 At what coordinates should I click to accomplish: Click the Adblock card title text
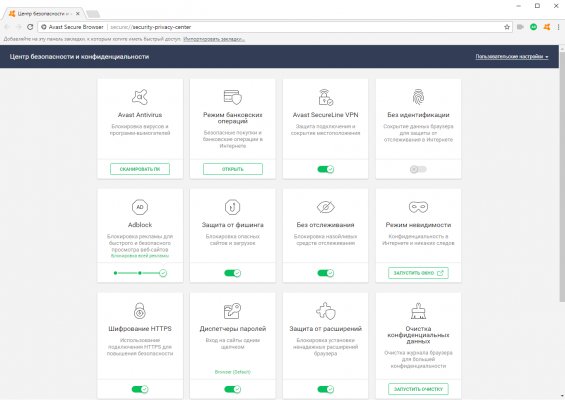pos(140,225)
